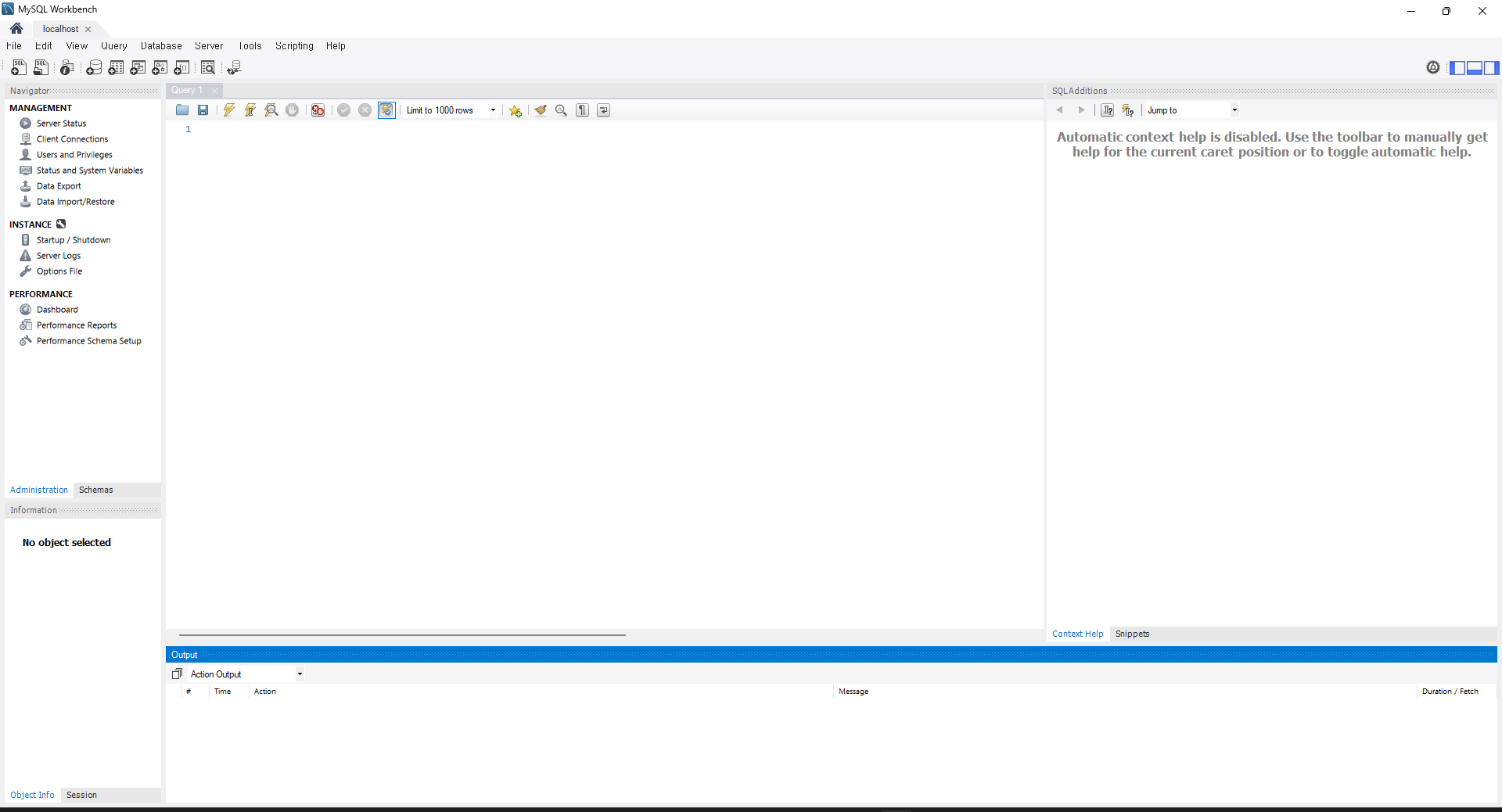Save the script to a file
1502x812 pixels.
point(203,110)
